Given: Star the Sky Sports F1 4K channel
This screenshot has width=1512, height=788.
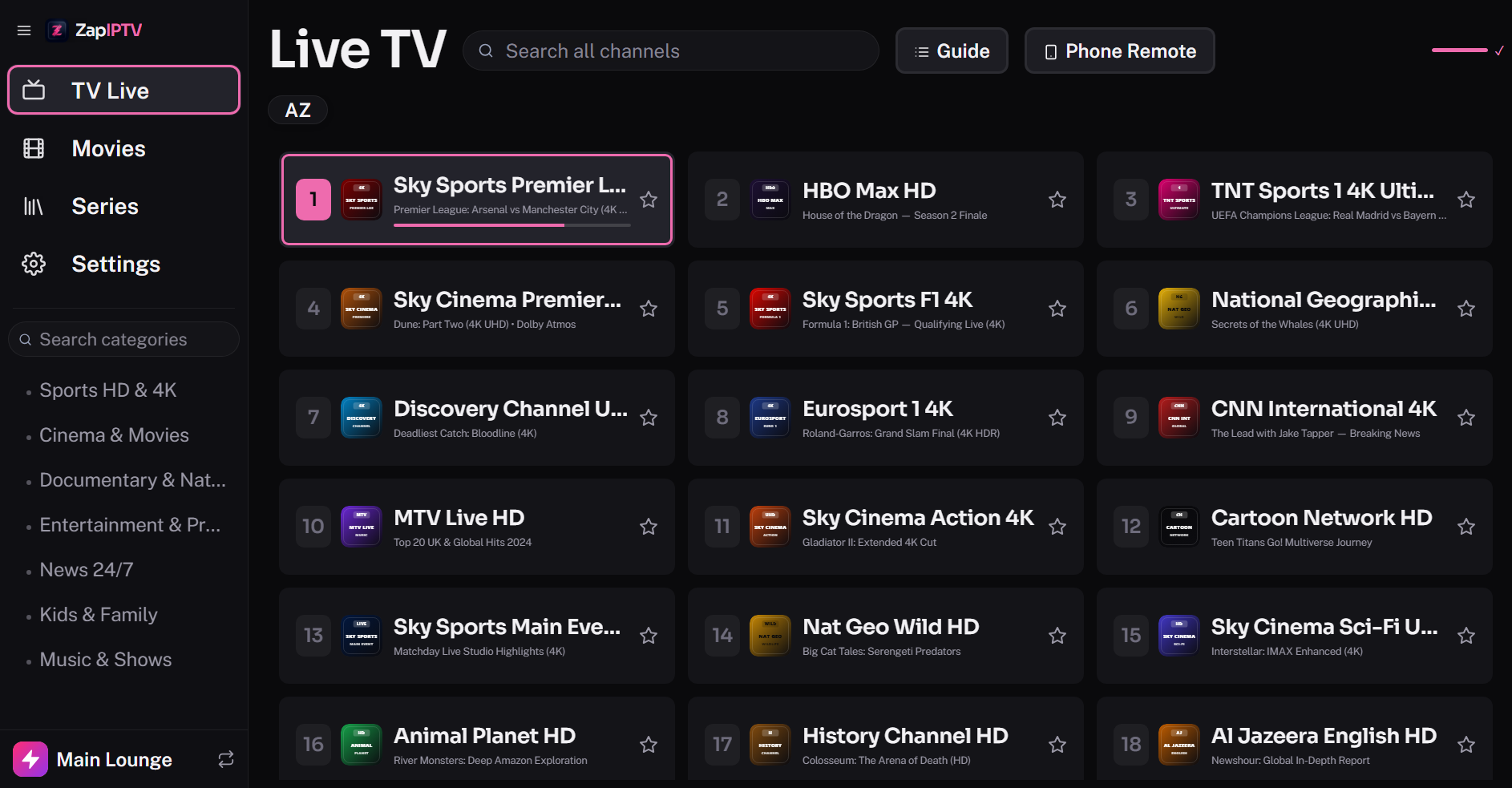Looking at the screenshot, I should click(1057, 309).
